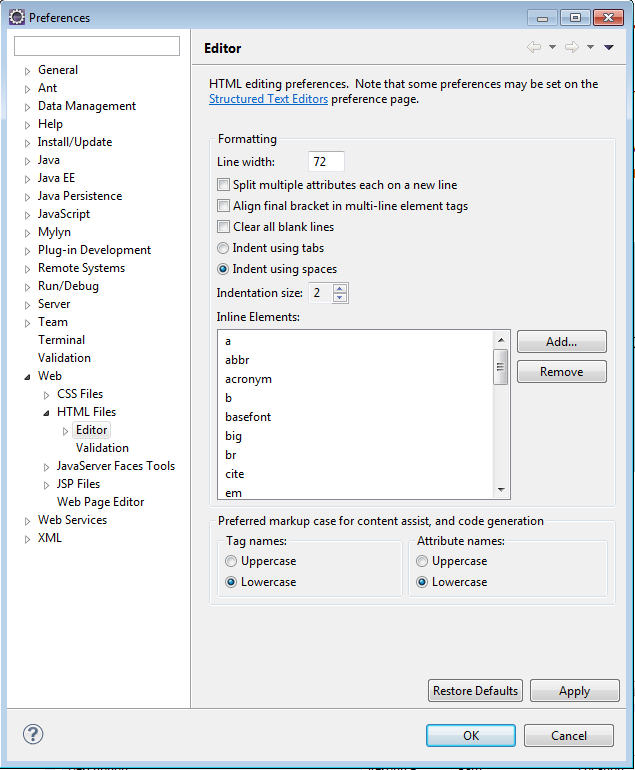635x770 pixels.
Task: Decrease indentation size with down arrow
Action: (340, 298)
